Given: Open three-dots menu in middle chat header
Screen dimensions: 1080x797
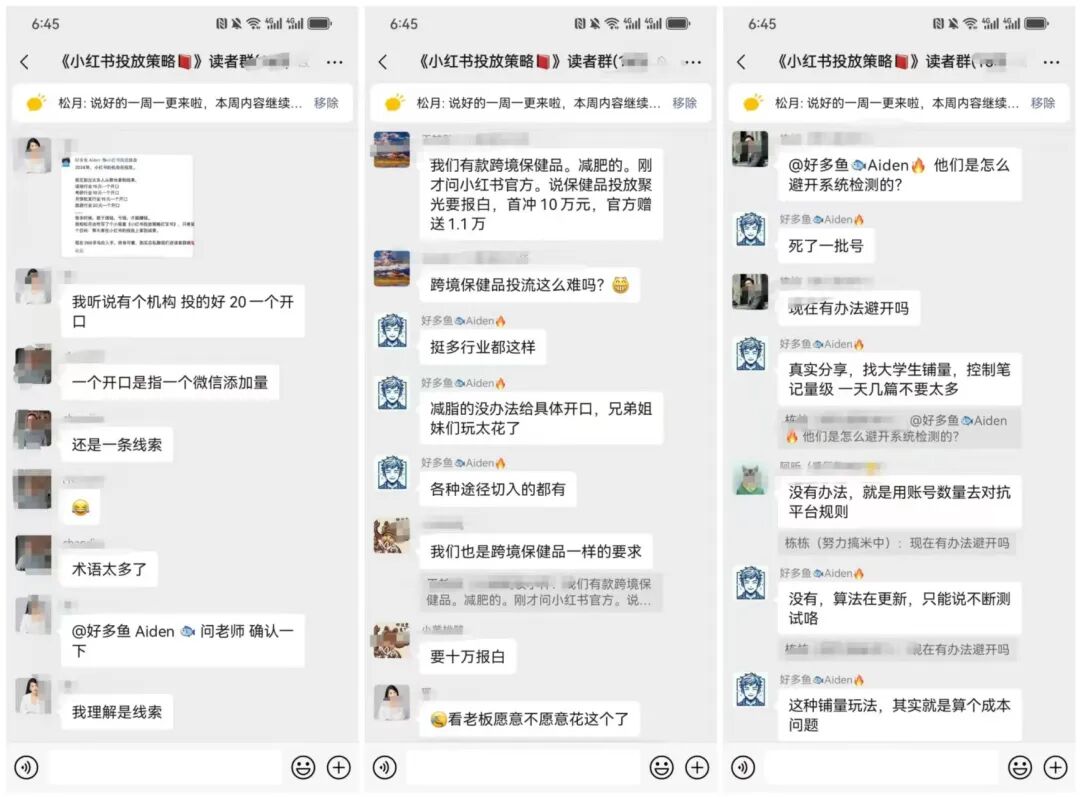Looking at the screenshot, I should pyautogui.click(x=693, y=62).
